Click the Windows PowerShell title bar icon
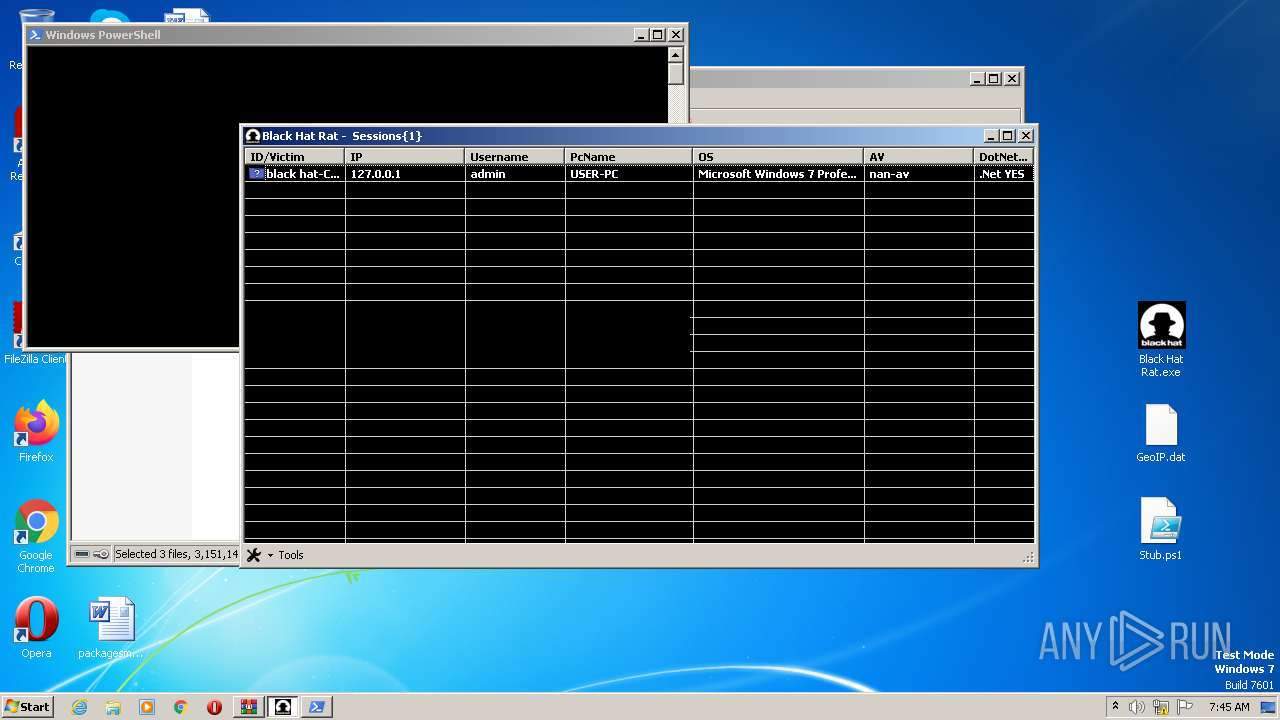The image size is (1280, 720). point(35,35)
